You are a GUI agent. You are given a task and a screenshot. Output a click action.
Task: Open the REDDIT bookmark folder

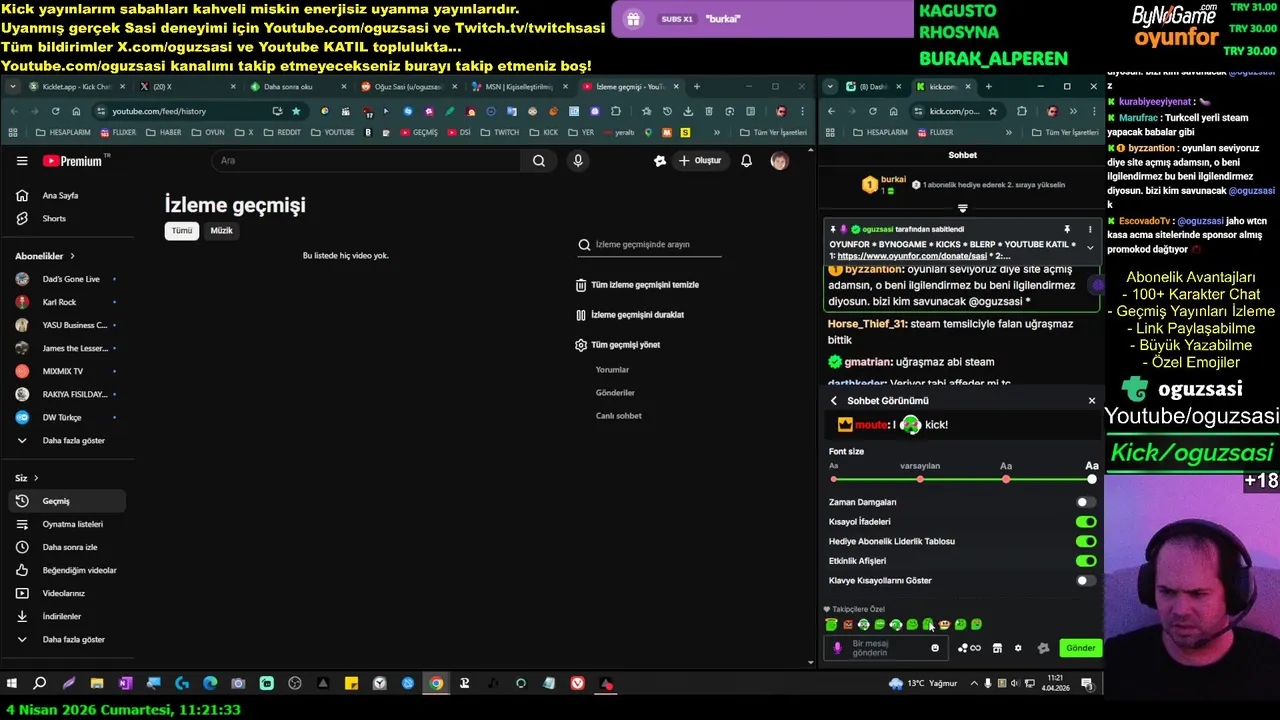[x=281, y=132]
